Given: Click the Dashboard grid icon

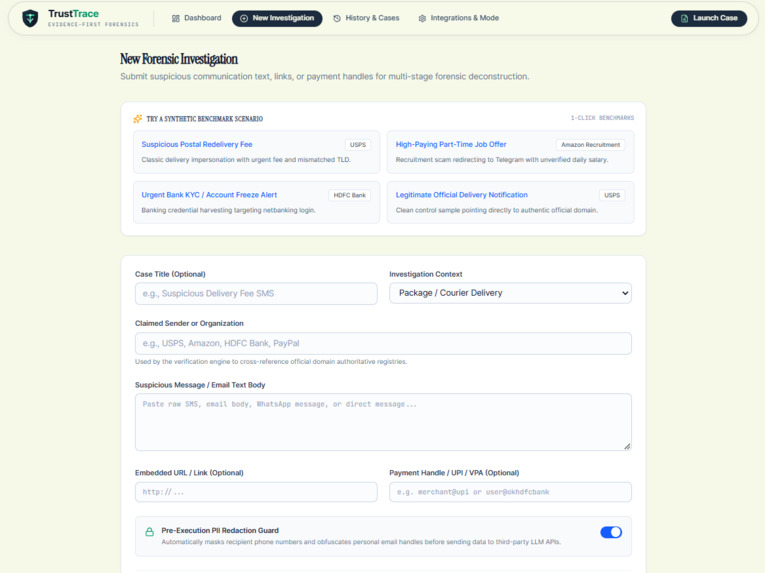Looking at the screenshot, I should pyautogui.click(x=176, y=18).
